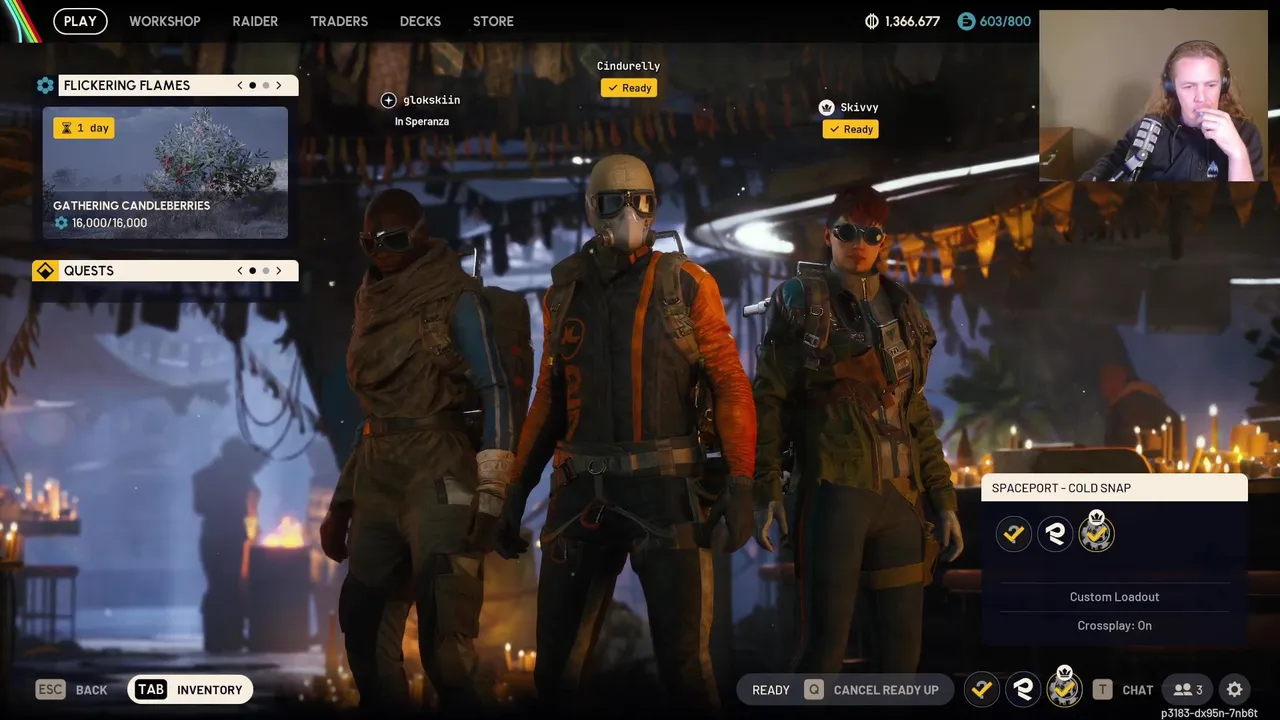Click the crowned ready icon in Spaceport panel
The height and width of the screenshot is (720, 1280).
pyautogui.click(x=1096, y=532)
